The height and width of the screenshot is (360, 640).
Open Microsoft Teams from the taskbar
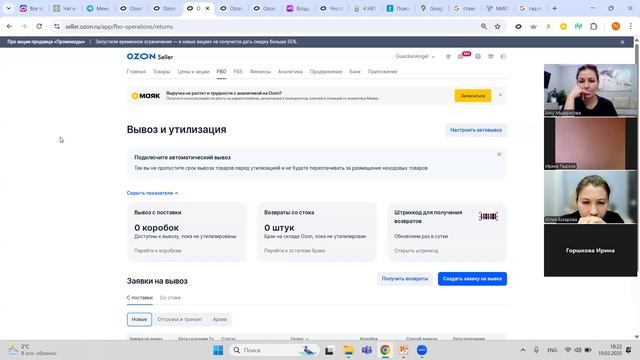click(x=367, y=350)
